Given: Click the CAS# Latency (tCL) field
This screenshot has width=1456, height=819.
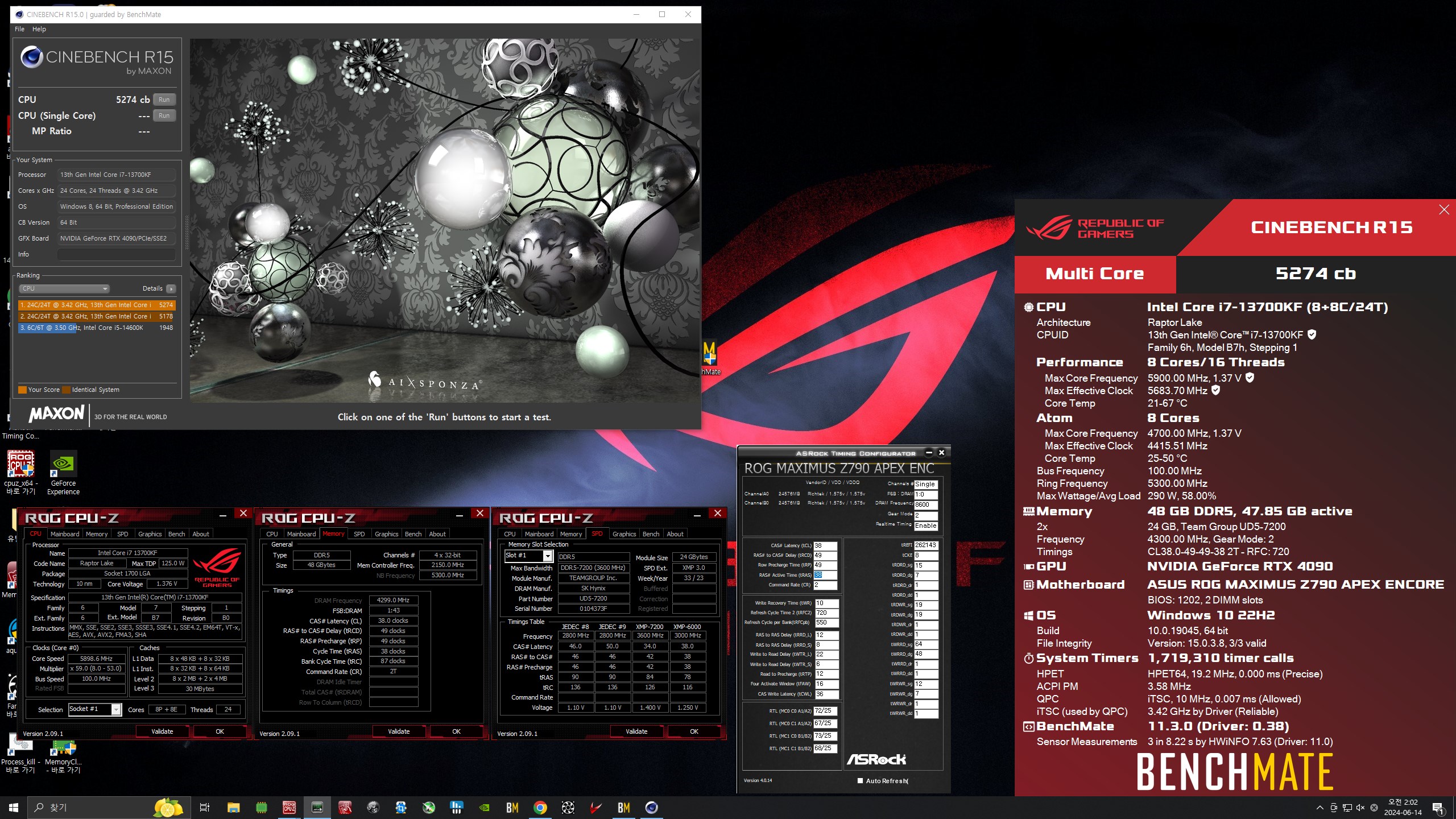Looking at the screenshot, I should (825, 545).
